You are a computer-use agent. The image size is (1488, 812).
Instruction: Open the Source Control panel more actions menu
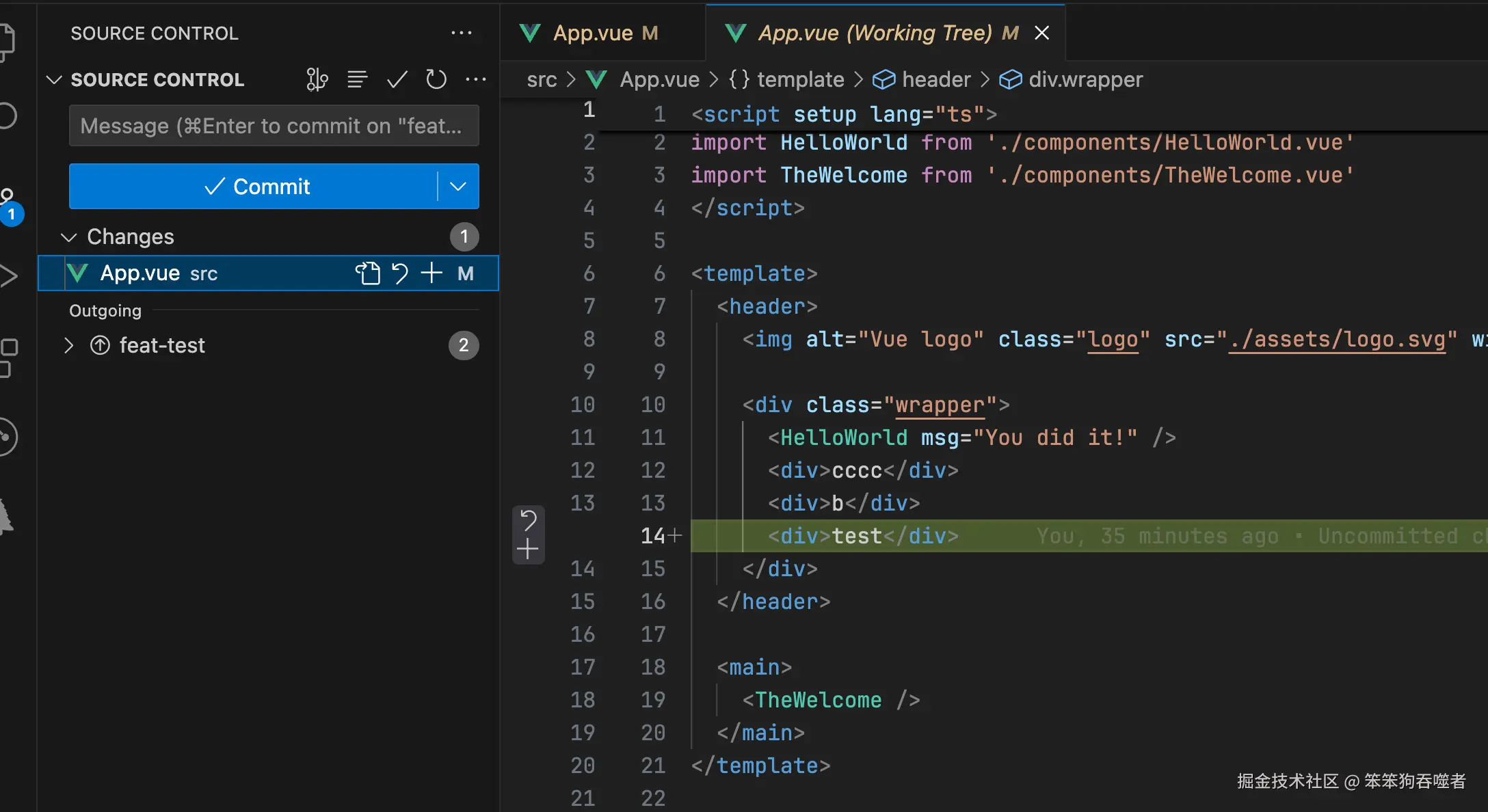tap(462, 33)
